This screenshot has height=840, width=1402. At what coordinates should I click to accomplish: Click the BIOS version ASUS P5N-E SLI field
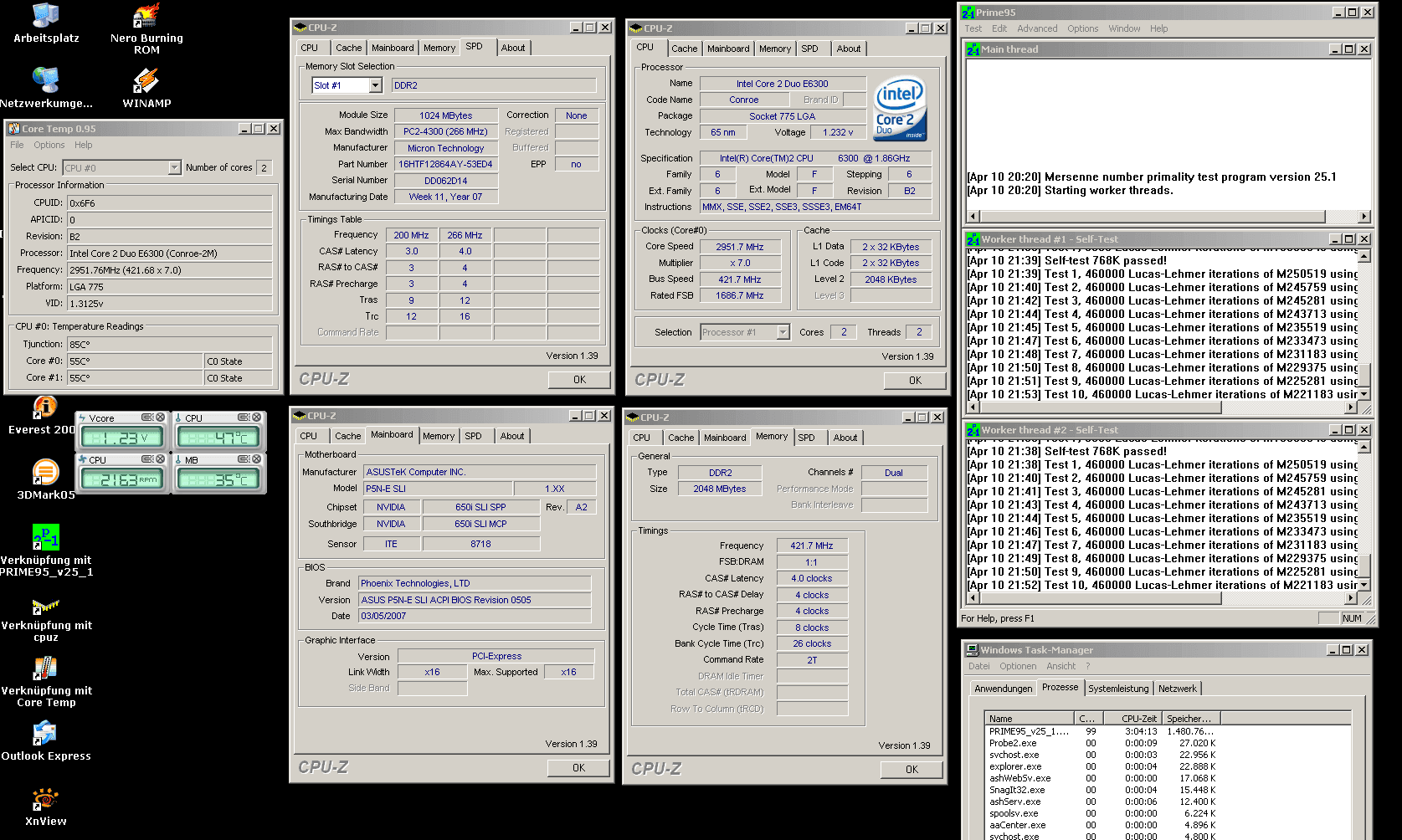click(475, 601)
